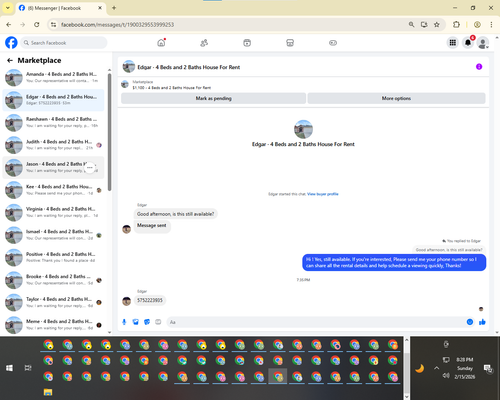Click More options button
Screen dimensions: 500x400
[396, 98]
